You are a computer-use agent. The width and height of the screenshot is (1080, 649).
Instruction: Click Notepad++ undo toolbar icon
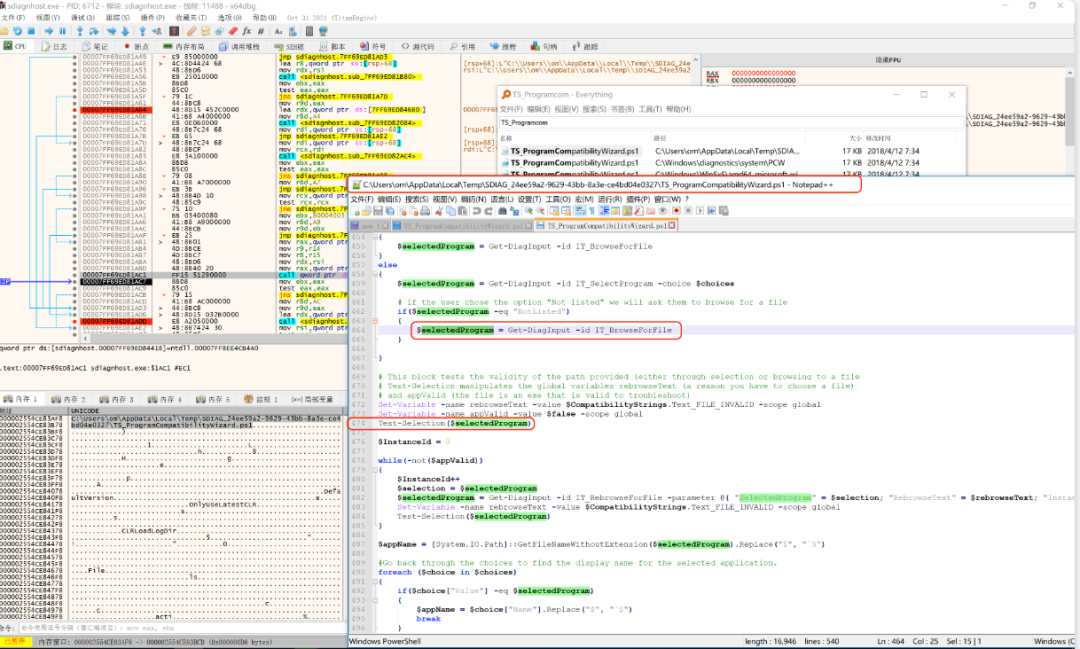click(476, 211)
